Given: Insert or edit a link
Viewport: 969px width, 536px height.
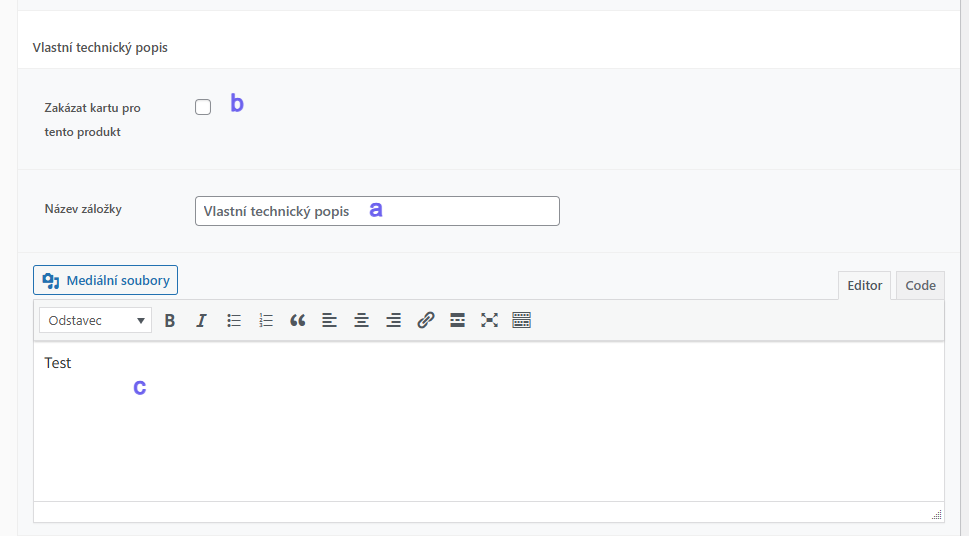Looking at the screenshot, I should tap(425, 320).
